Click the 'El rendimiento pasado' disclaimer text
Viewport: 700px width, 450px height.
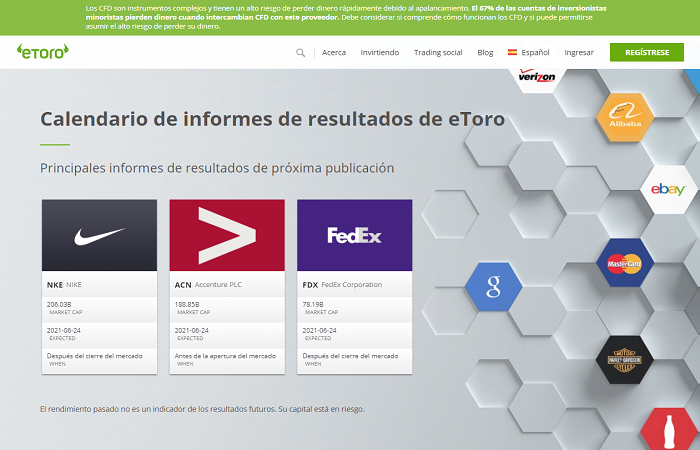coord(202,409)
